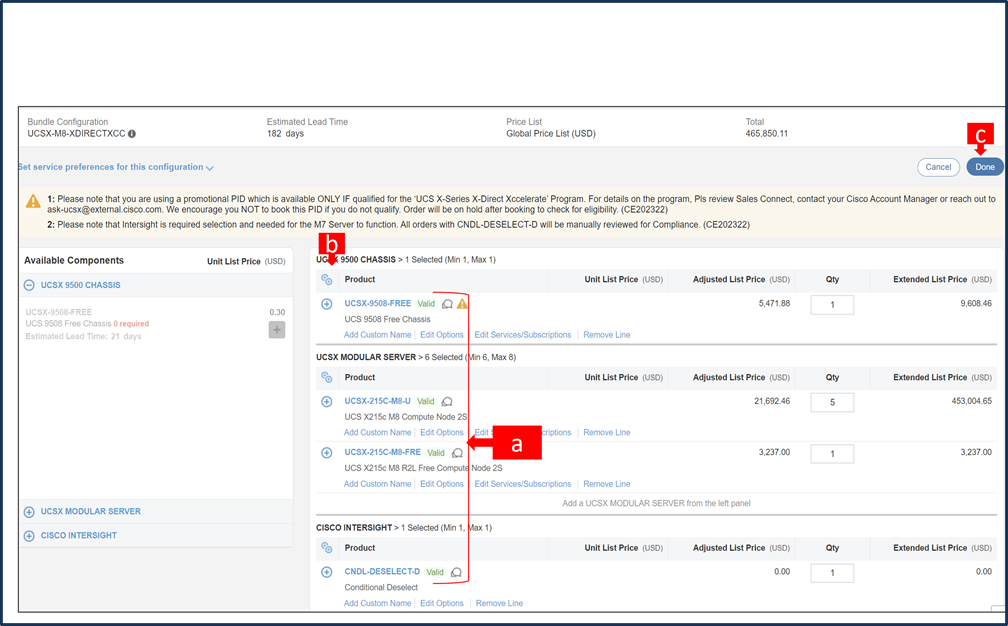Click Remove Line for UCSX-9508-FREE
The height and width of the screenshot is (626, 1008).
point(607,335)
